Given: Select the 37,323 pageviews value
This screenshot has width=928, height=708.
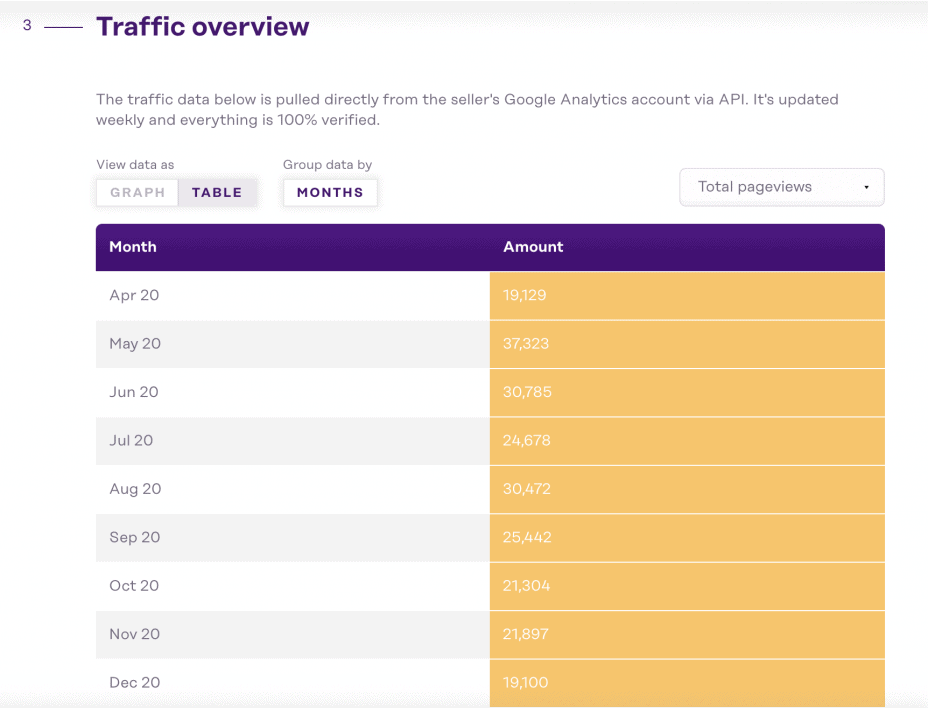Looking at the screenshot, I should click(526, 343).
